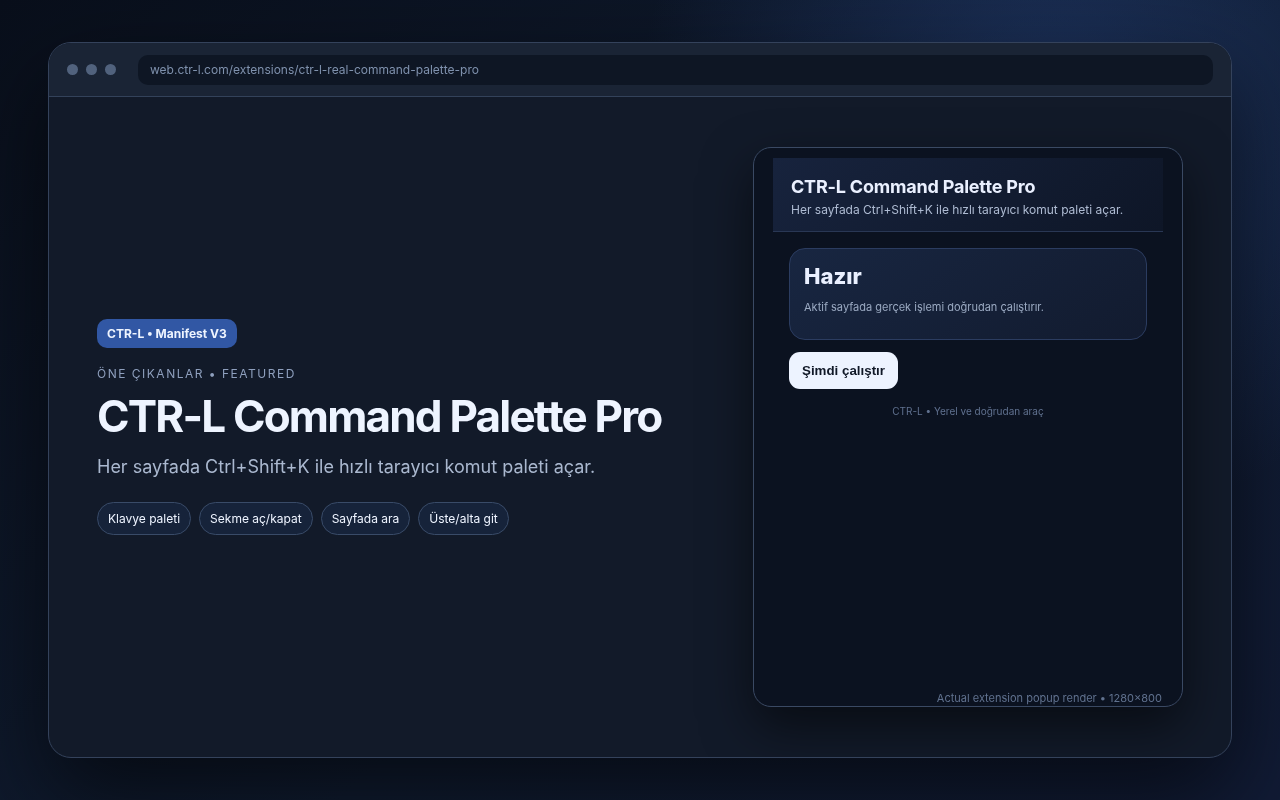Screen dimensions: 1280x800
Task: Click the Şimdi çalıştır button
Action: coord(843,370)
